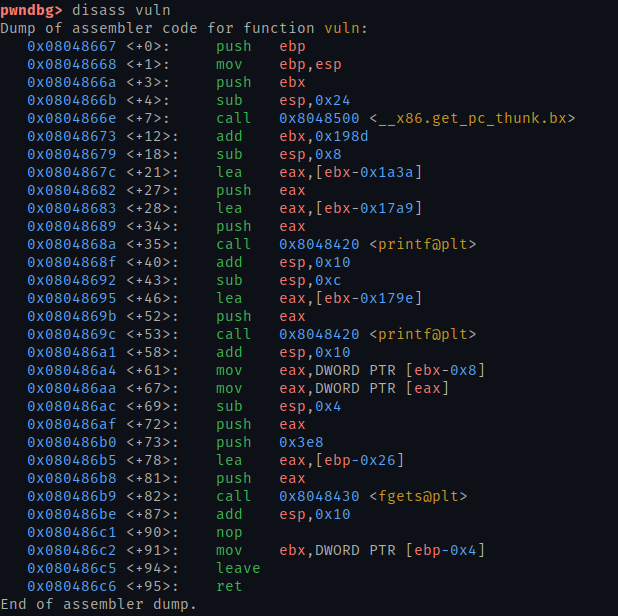Screen dimensions: 618x616
Task: Click address 0x08048667 at offset +0
Action: pos(72,47)
